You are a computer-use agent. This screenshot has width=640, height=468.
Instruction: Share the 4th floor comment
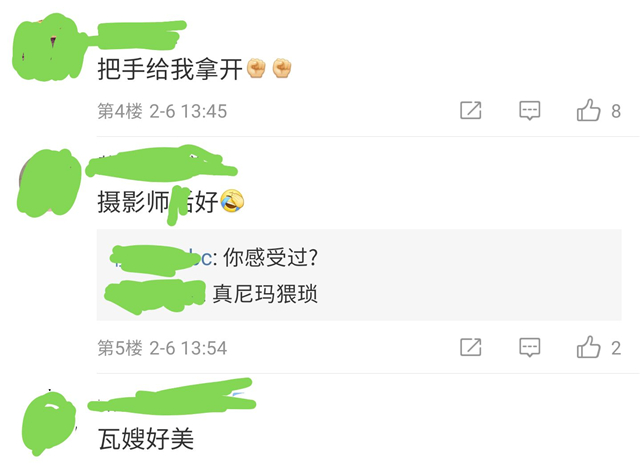coord(471,110)
